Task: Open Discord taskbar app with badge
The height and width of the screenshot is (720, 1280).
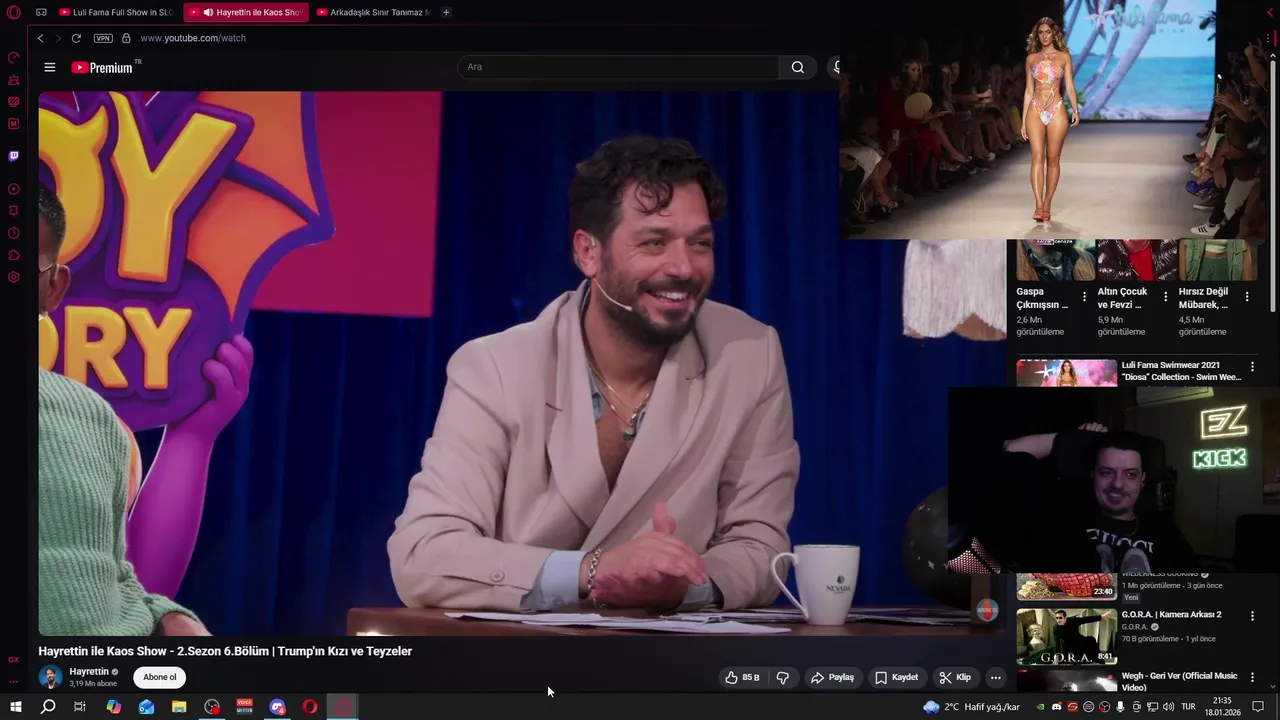Action: 277,707
